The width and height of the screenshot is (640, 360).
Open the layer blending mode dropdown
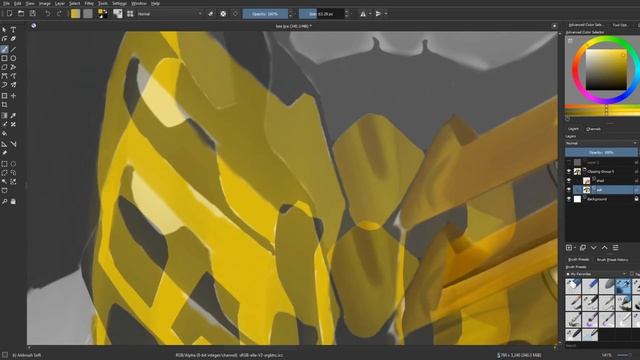601,143
